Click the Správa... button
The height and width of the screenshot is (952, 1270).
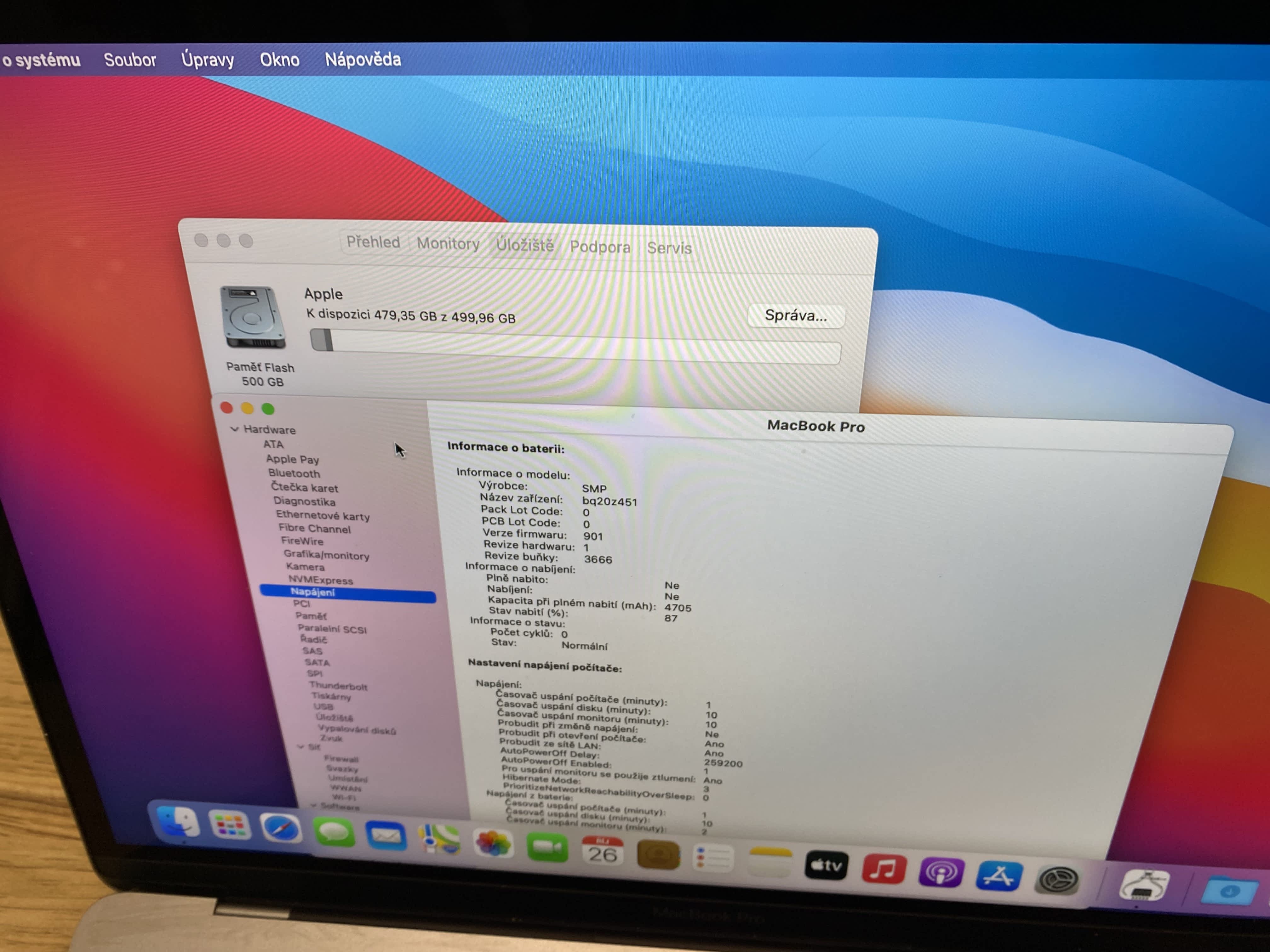coord(795,316)
